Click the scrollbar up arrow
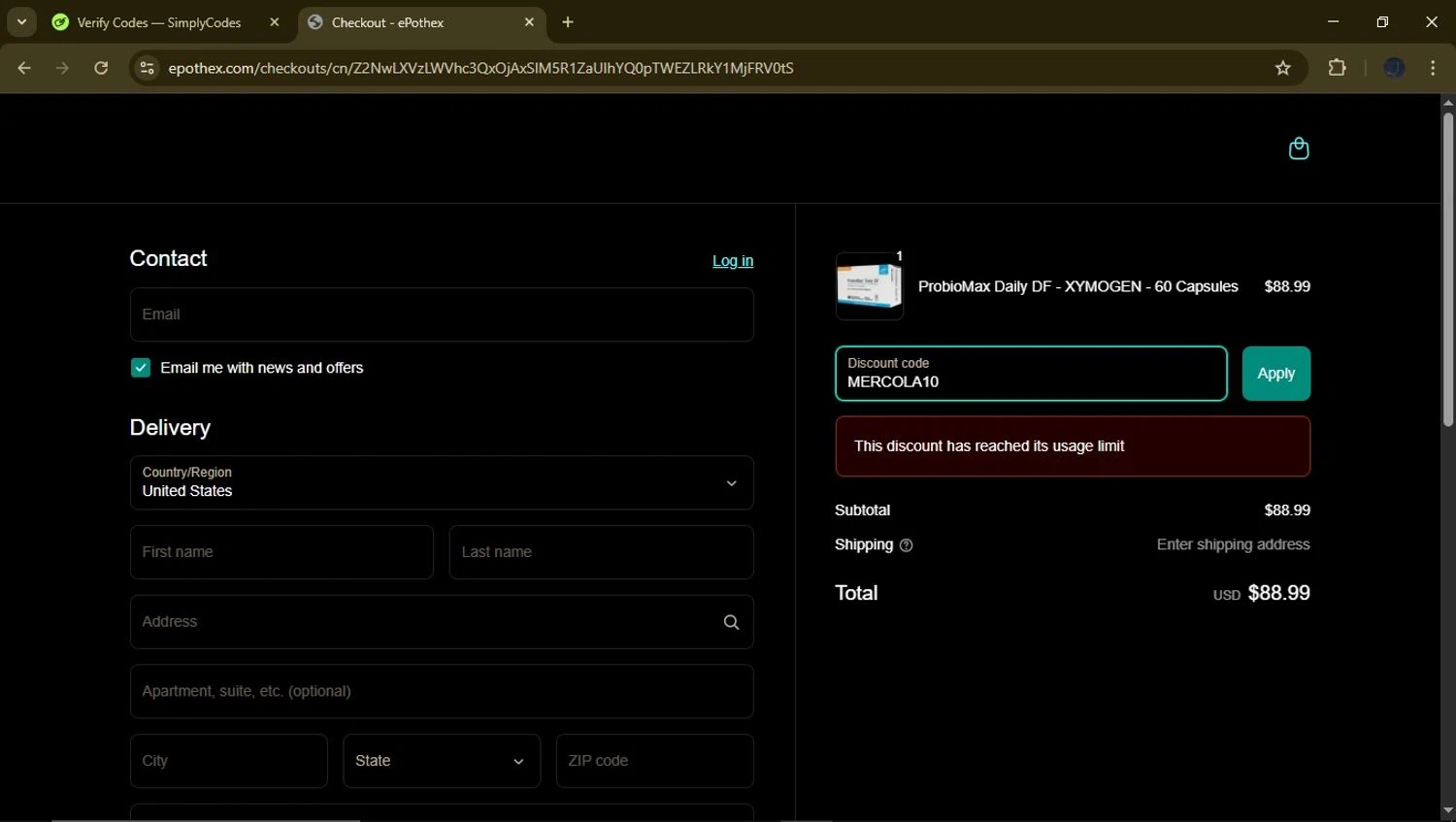This screenshot has height=822, width=1456. (1447, 102)
